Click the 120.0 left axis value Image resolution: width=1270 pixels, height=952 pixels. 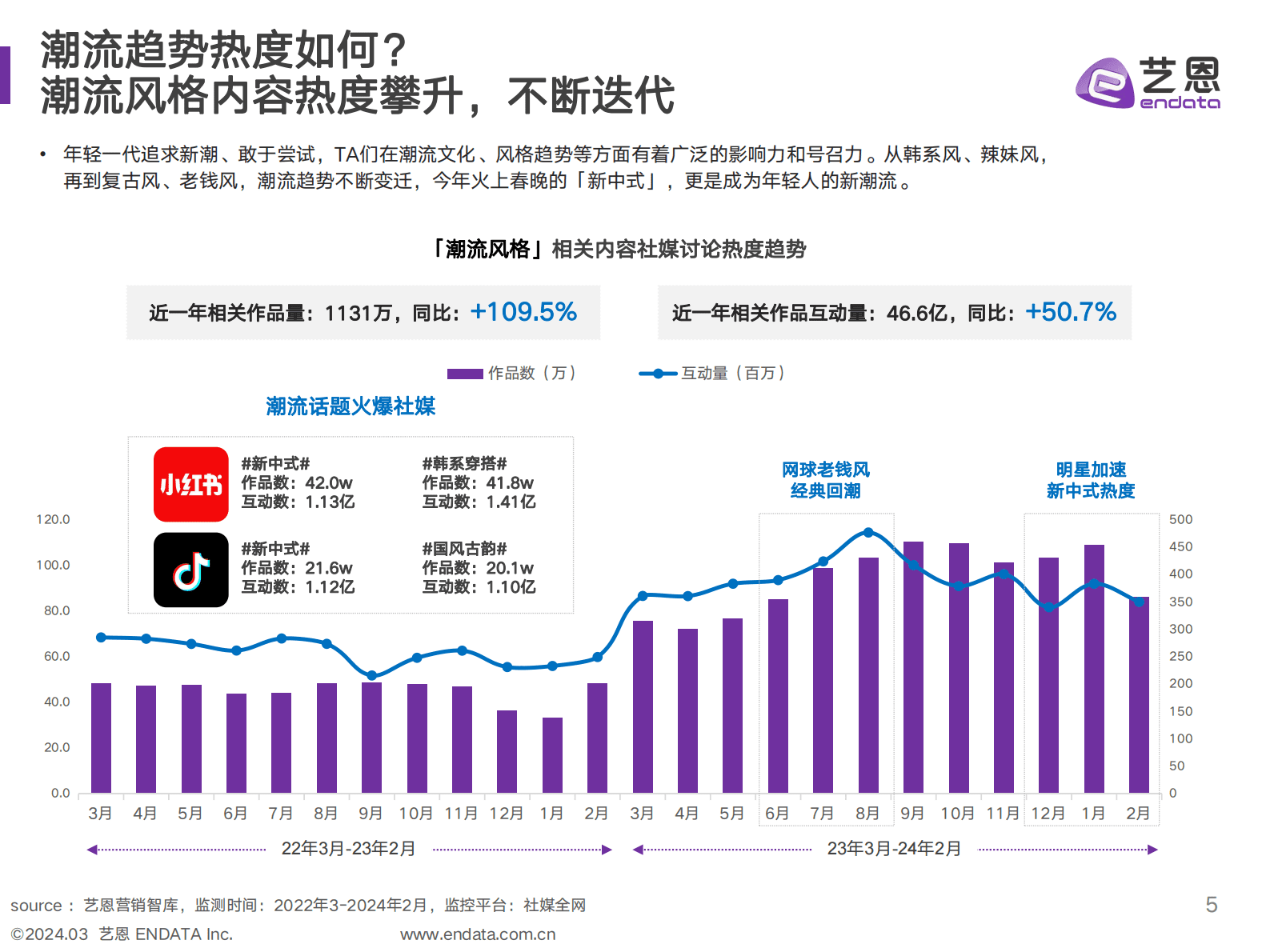click(53, 519)
